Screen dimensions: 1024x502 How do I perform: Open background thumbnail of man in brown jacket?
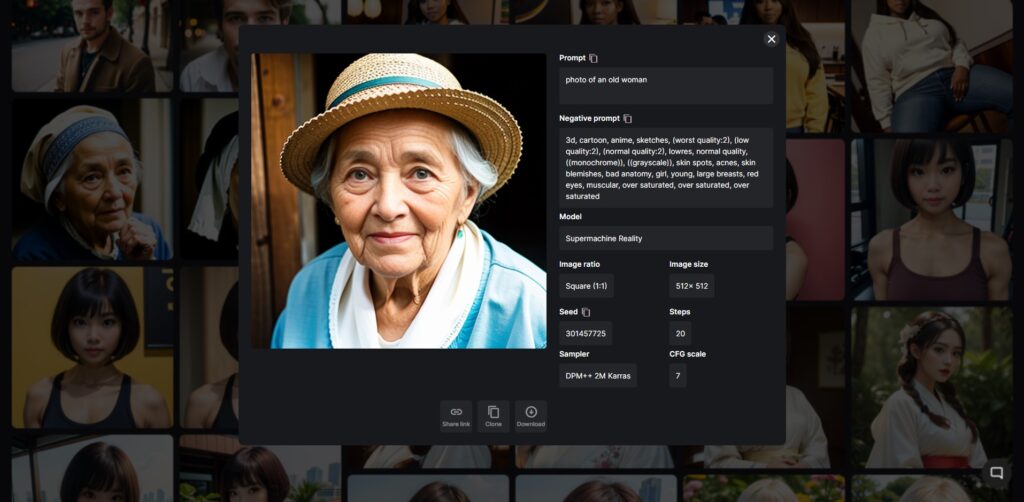(x=92, y=46)
